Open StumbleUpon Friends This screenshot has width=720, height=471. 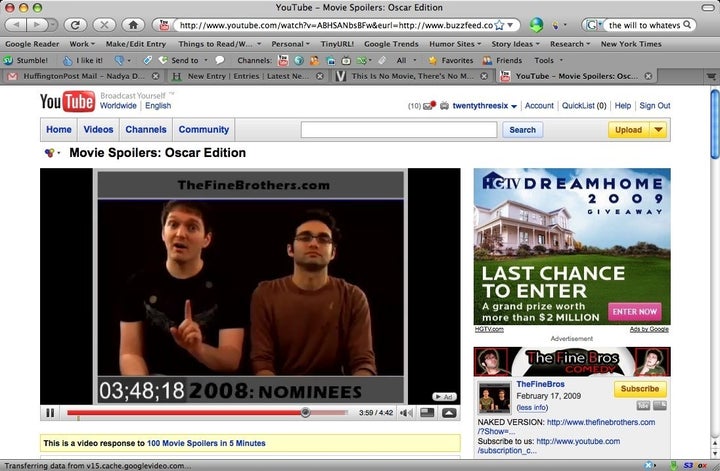[502, 60]
